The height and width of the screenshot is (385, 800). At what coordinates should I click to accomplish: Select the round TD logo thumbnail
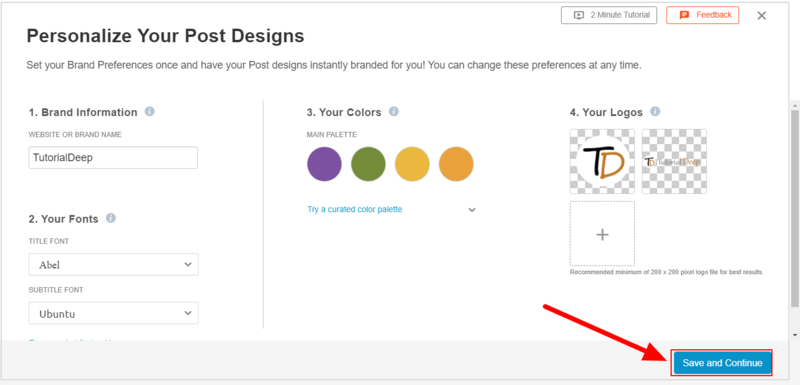click(x=603, y=161)
